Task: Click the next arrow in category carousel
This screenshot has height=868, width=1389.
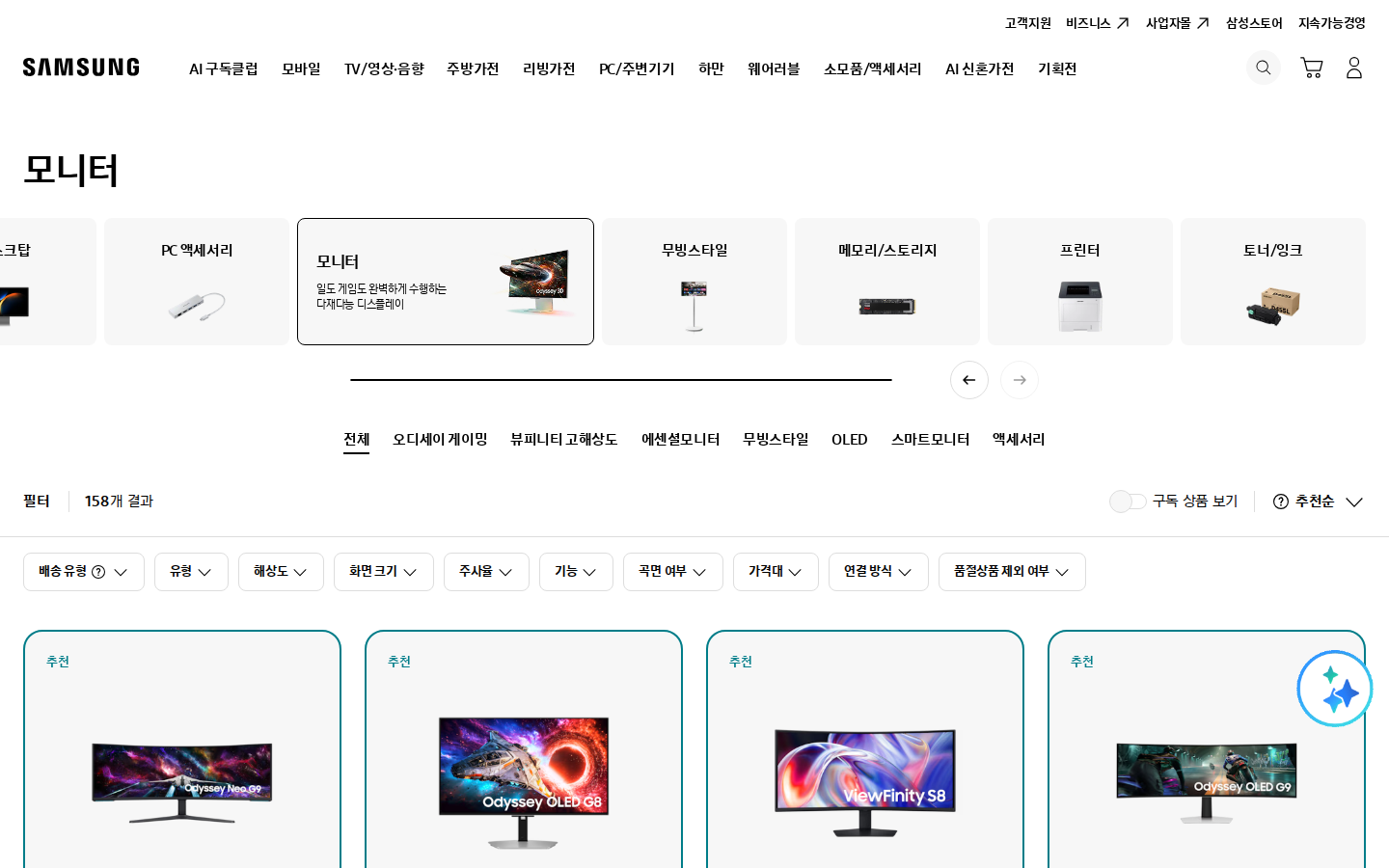Action: click(1020, 380)
